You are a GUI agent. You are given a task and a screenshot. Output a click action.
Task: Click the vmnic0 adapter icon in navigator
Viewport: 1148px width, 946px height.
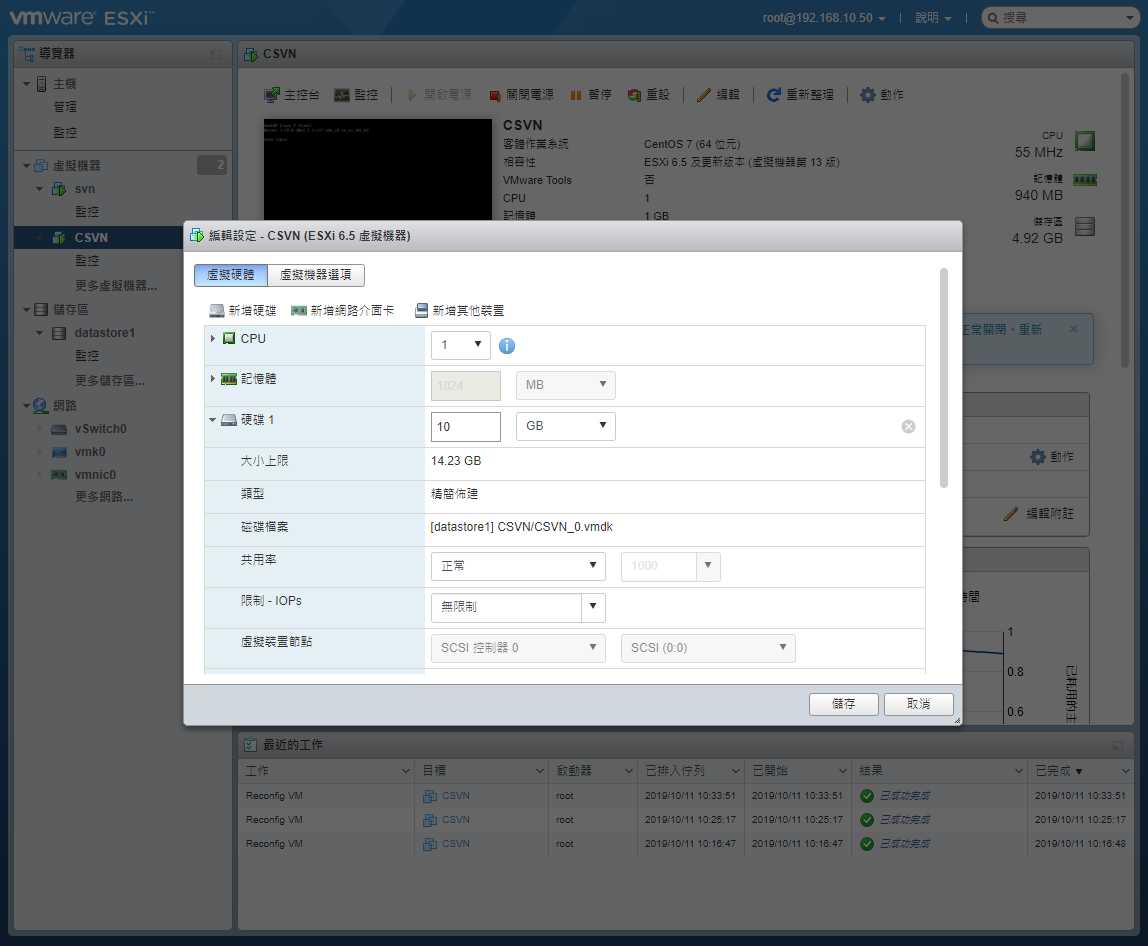tap(59, 474)
